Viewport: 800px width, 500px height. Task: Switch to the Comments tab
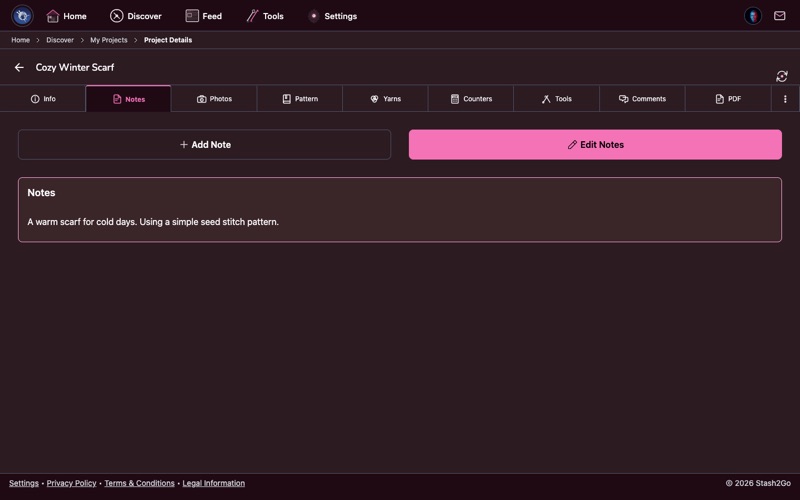pyautogui.click(x=642, y=98)
